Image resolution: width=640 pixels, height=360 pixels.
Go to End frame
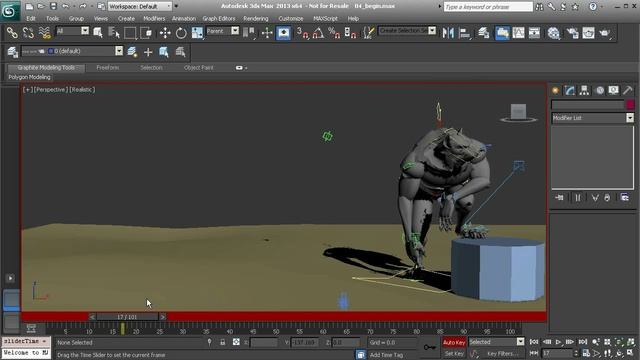tap(583, 342)
